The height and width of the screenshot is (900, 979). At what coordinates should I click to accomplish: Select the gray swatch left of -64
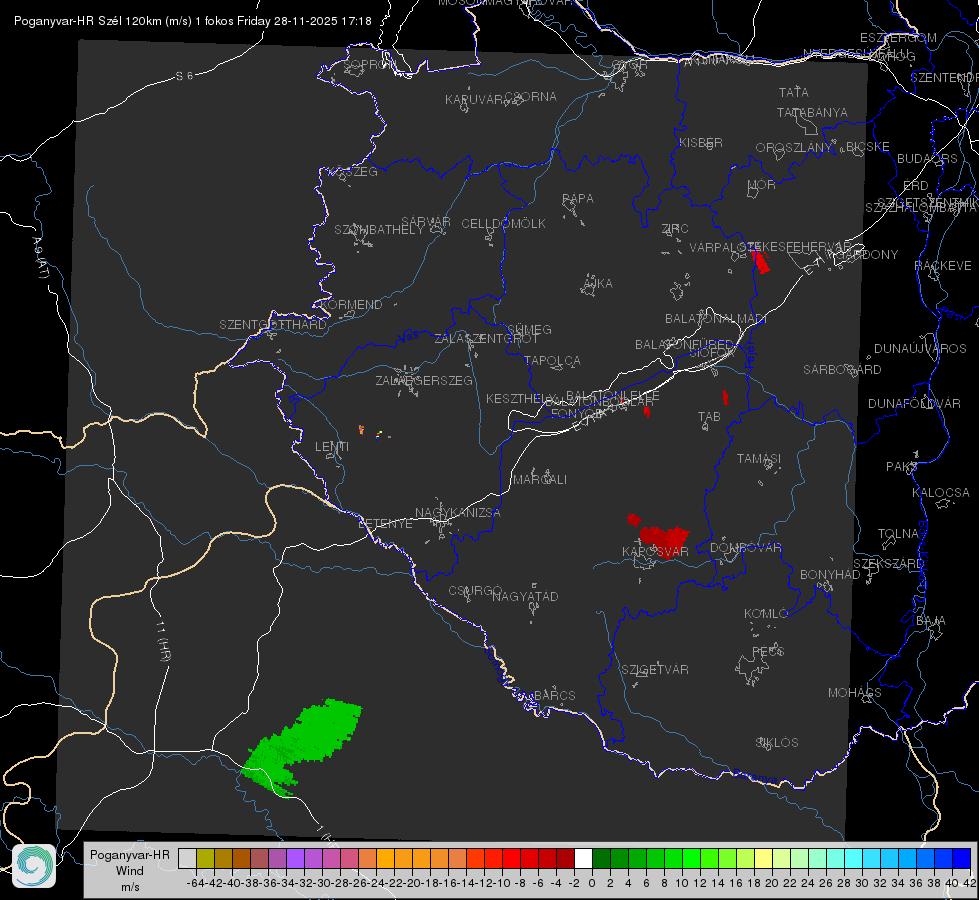[187, 859]
